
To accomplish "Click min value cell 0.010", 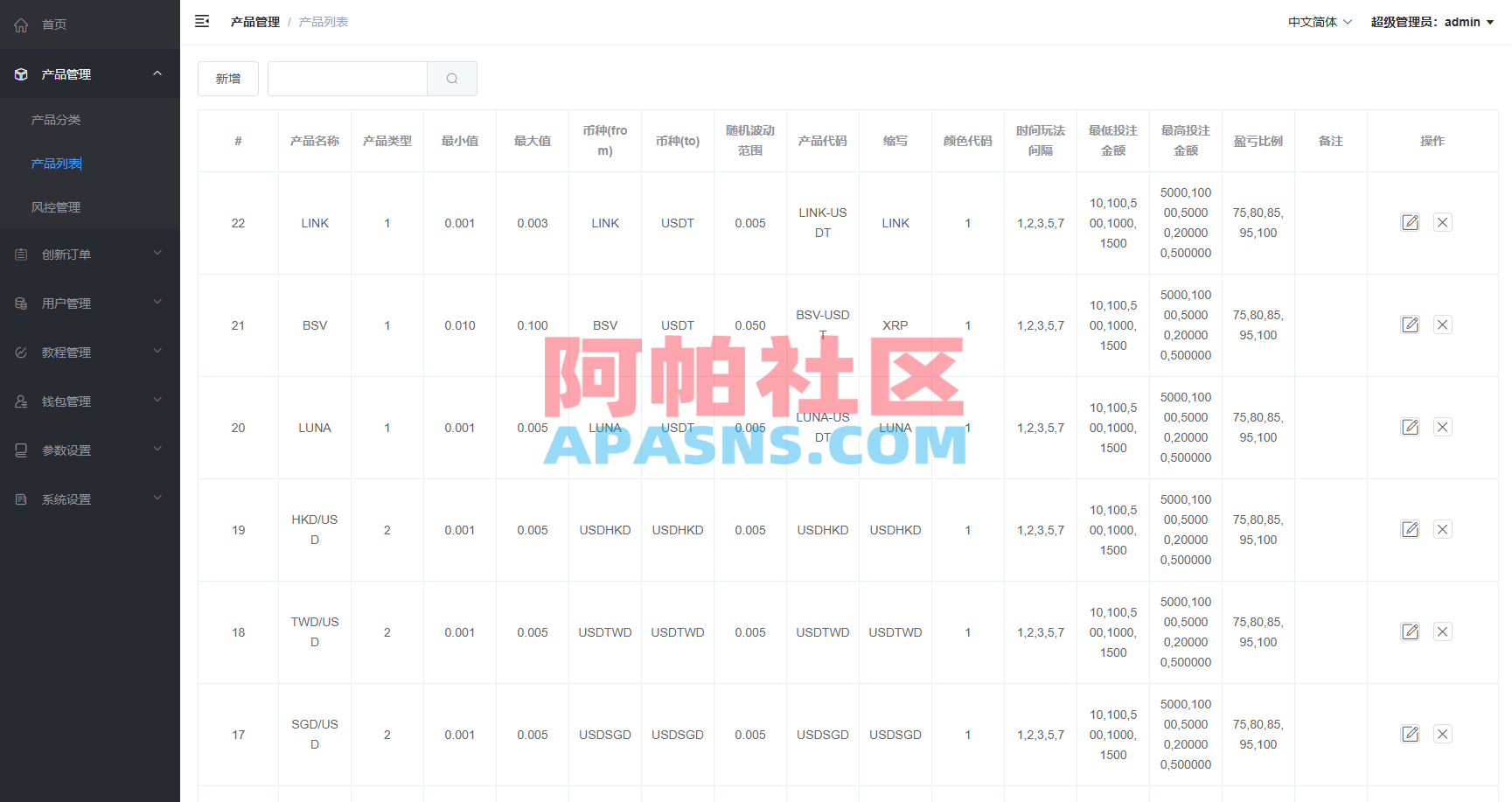I will pyautogui.click(x=460, y=325).
